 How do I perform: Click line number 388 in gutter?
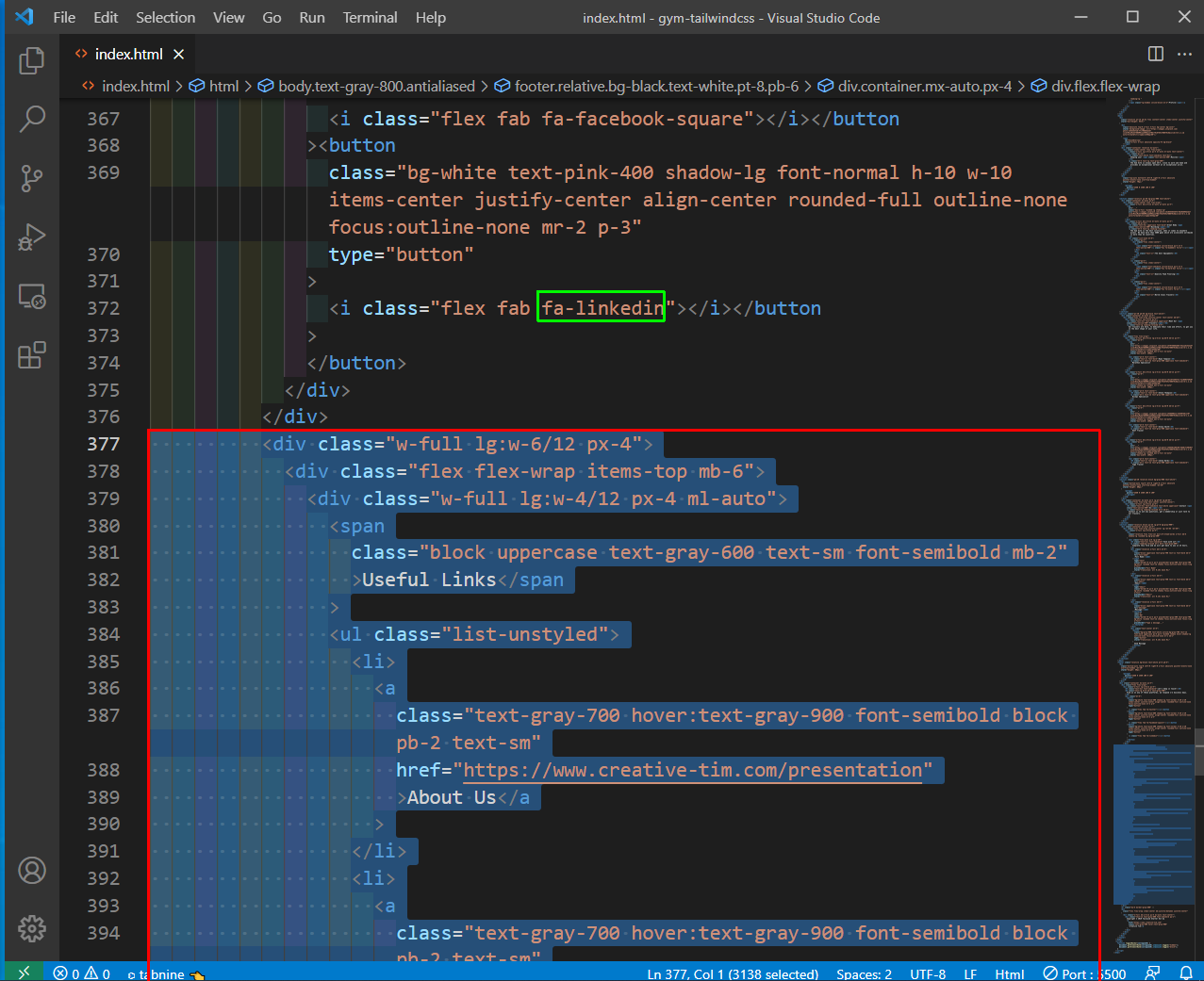[104, 770]
